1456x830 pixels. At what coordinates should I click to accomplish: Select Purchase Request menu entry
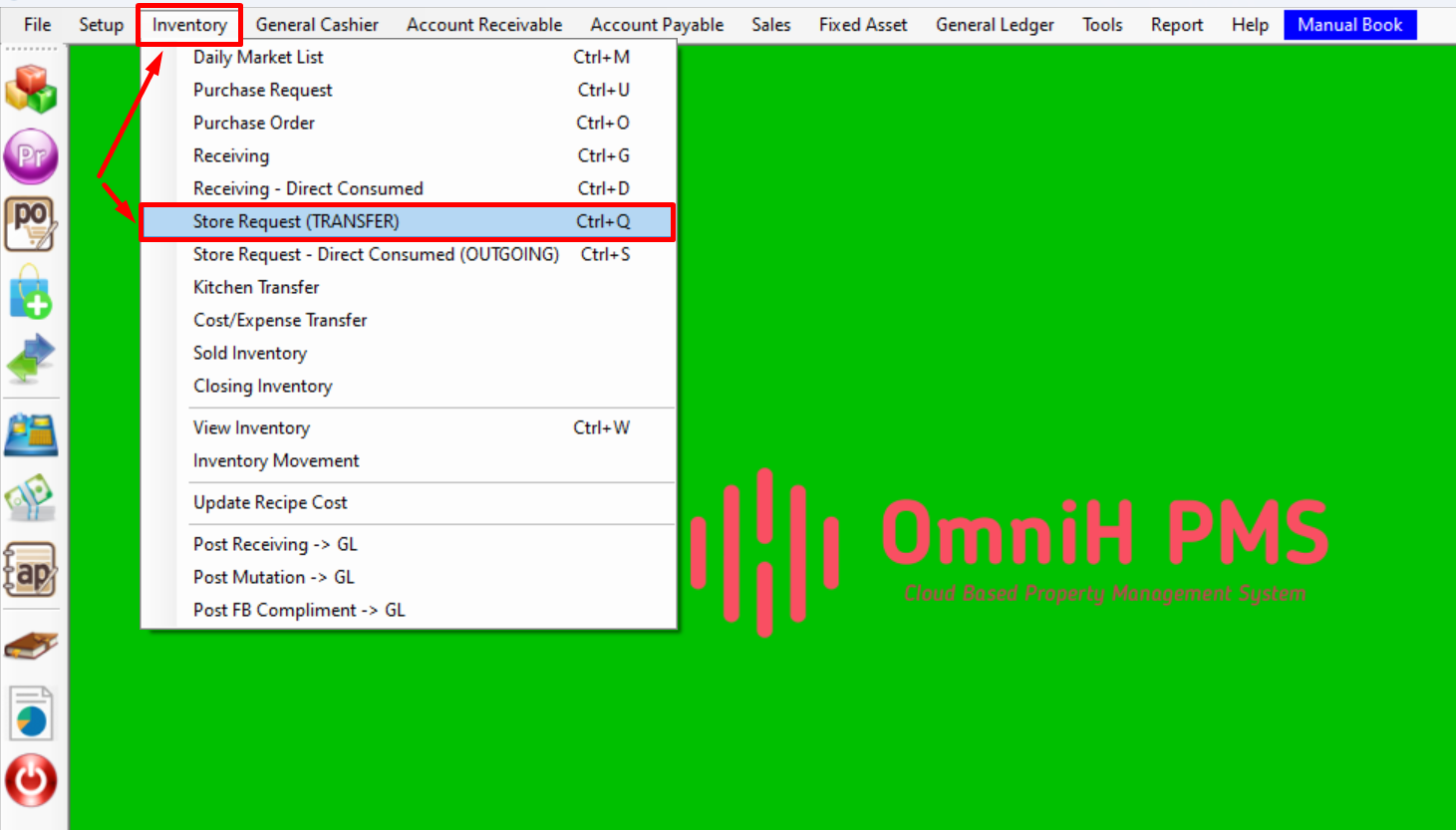tap(409, 90)
